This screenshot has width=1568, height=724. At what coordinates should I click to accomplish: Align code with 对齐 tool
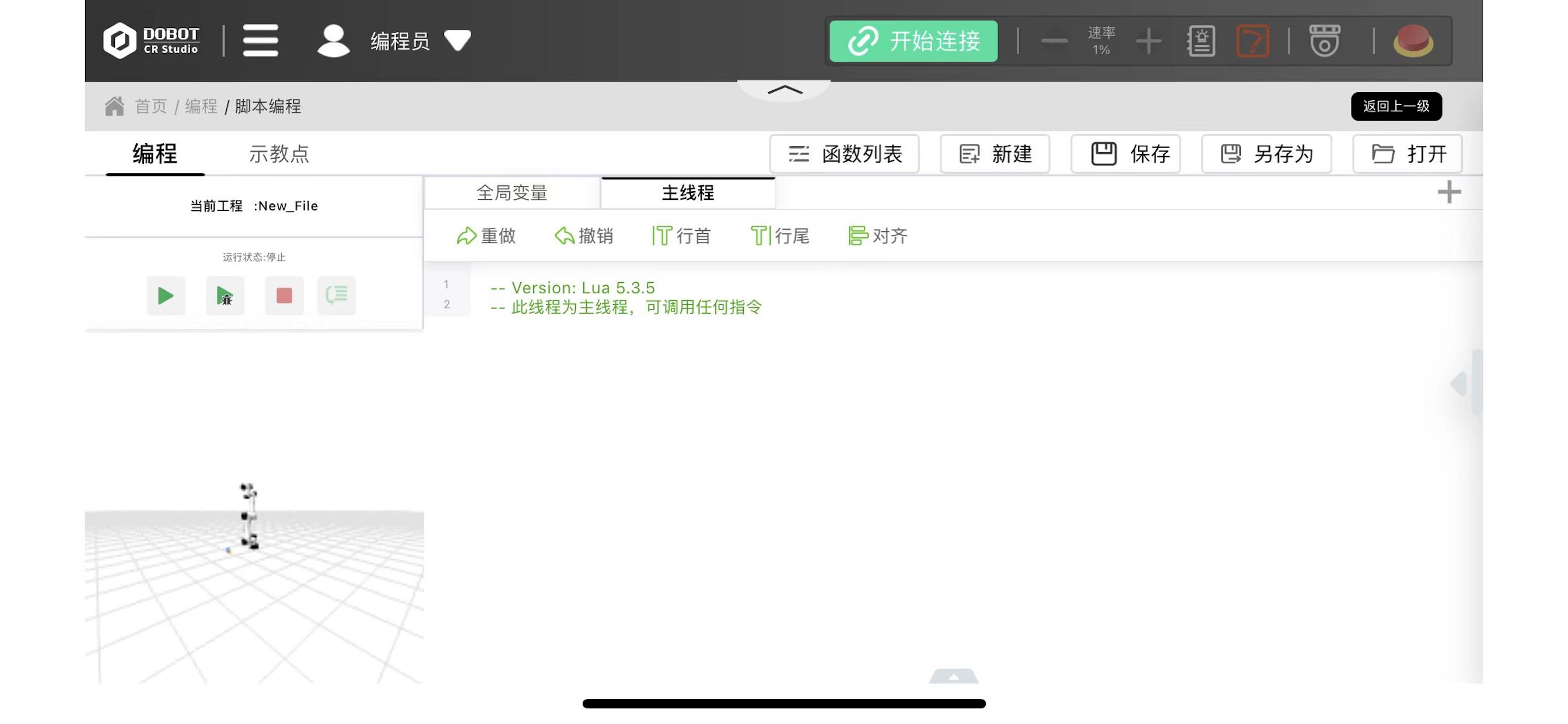[x=878, y=236]
